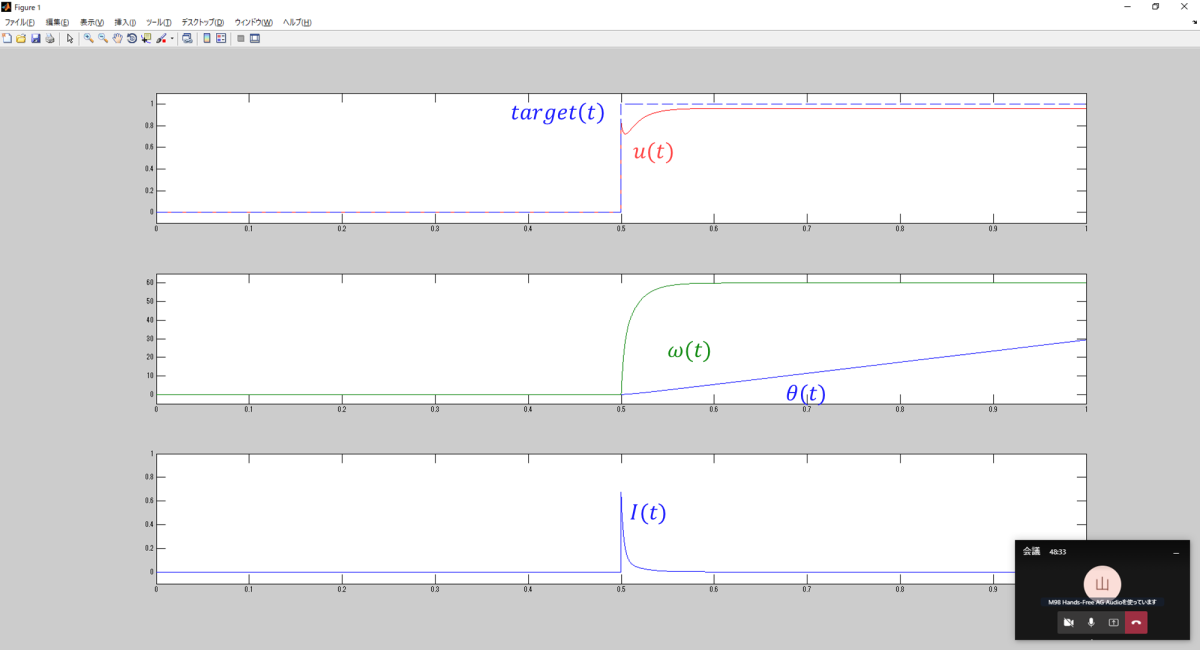
Task: Toggle Edit Plot mode with the arrow tool
Action: 71,39
